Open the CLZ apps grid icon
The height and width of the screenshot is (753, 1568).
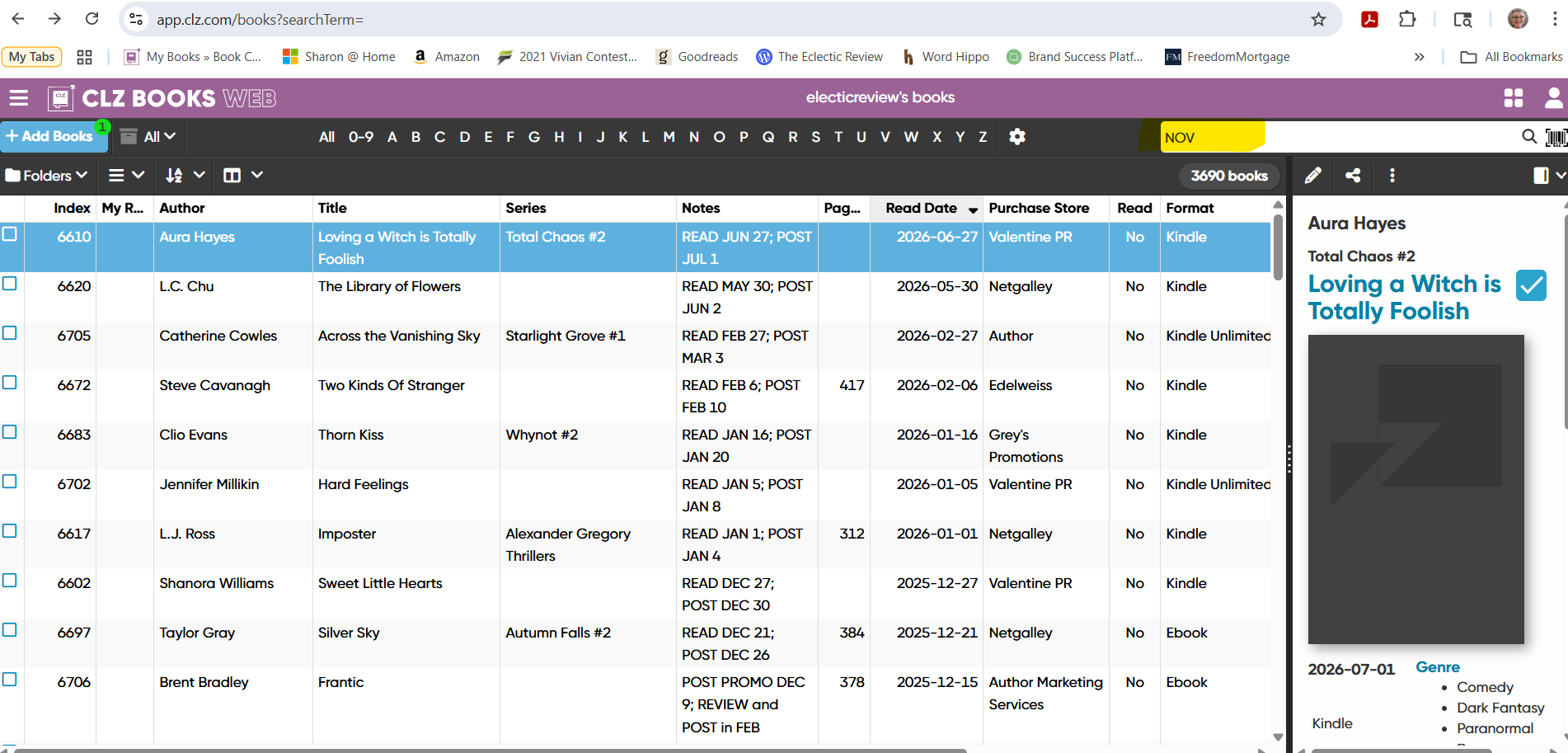click(1514, 98)
